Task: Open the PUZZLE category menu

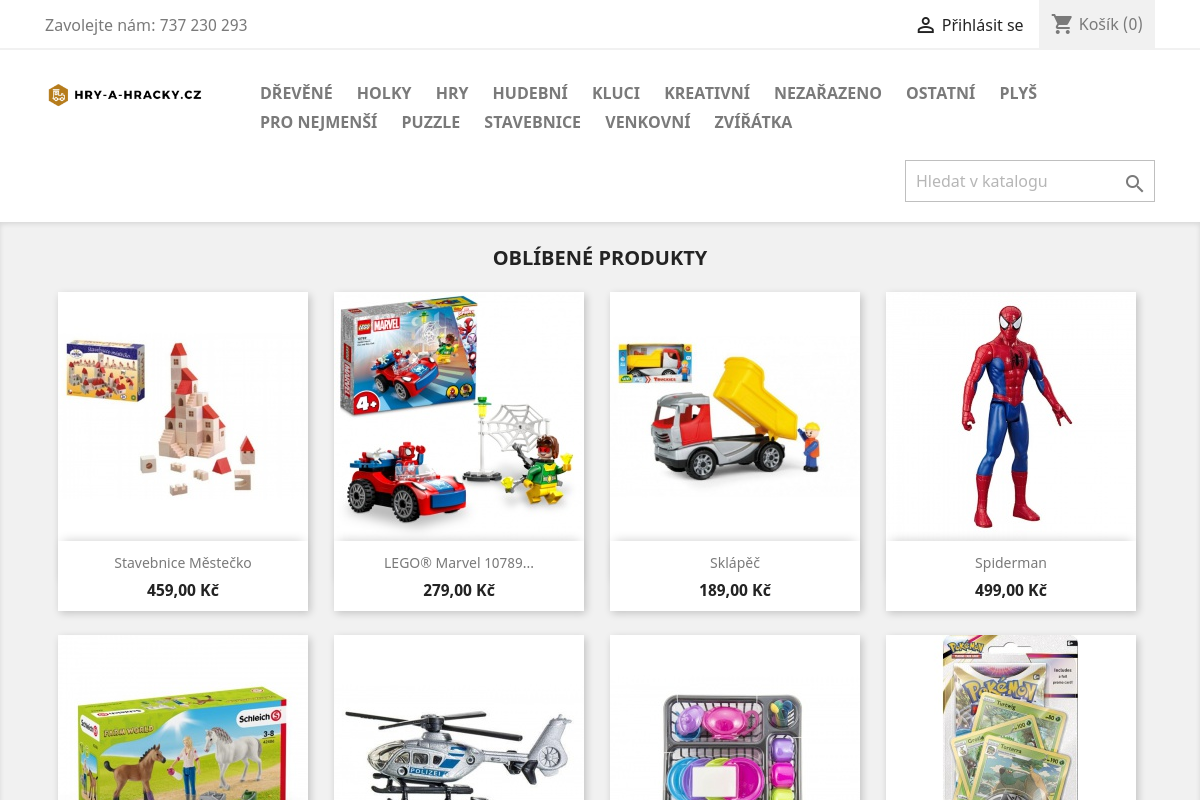Action: pos(431,122)
